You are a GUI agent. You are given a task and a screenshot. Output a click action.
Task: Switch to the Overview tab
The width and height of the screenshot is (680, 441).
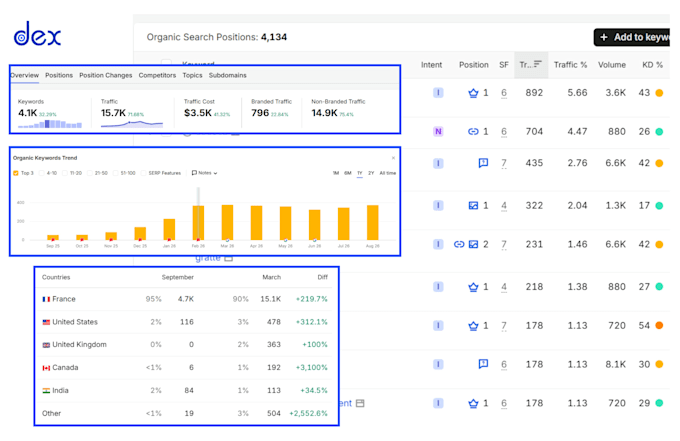25,75
